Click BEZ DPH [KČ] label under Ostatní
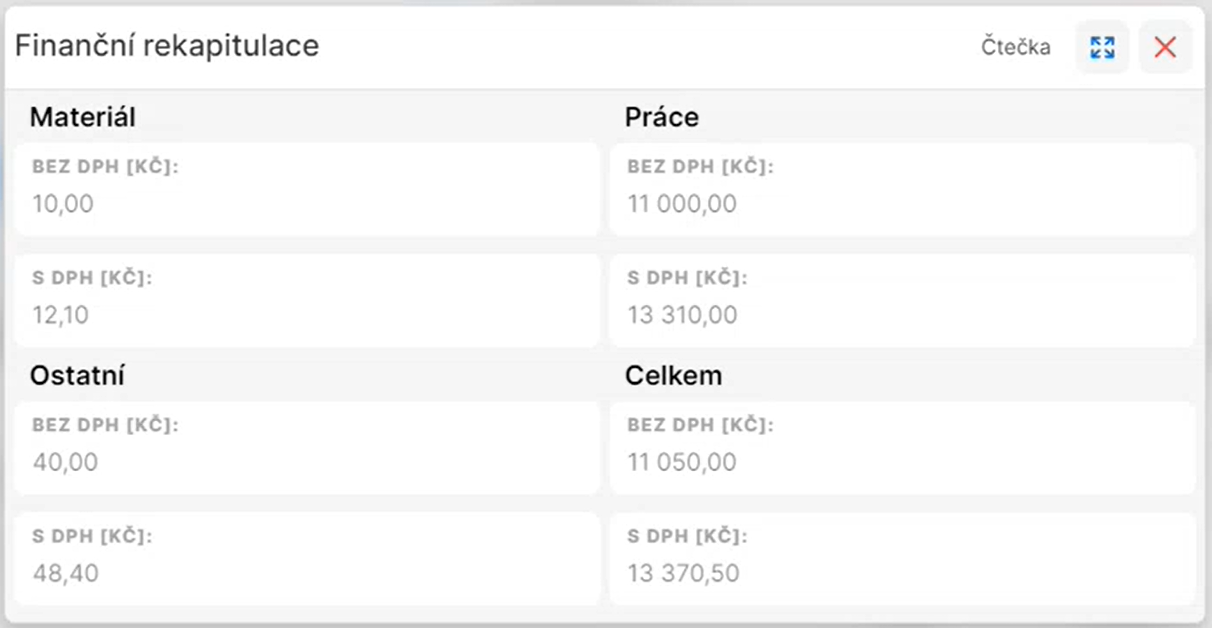1212x628 pixels. point(105,425)
